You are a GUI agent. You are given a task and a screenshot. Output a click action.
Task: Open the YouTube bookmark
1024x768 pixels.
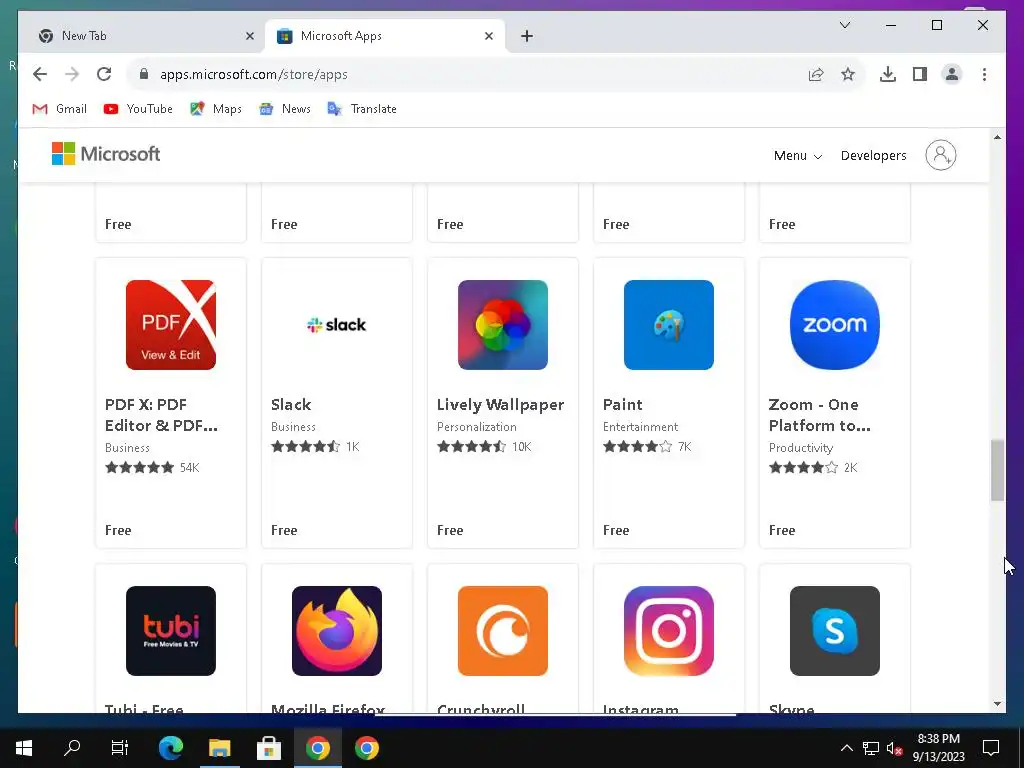tap(138, 109)
